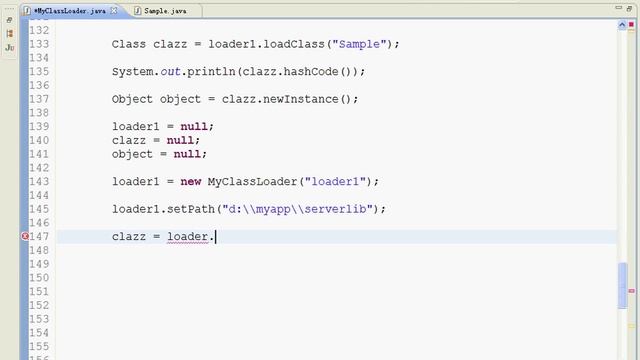Viewport: 640px width, 360px height.
Task: Close the MyClassLoader.java tab
Action: click(114, 11)
